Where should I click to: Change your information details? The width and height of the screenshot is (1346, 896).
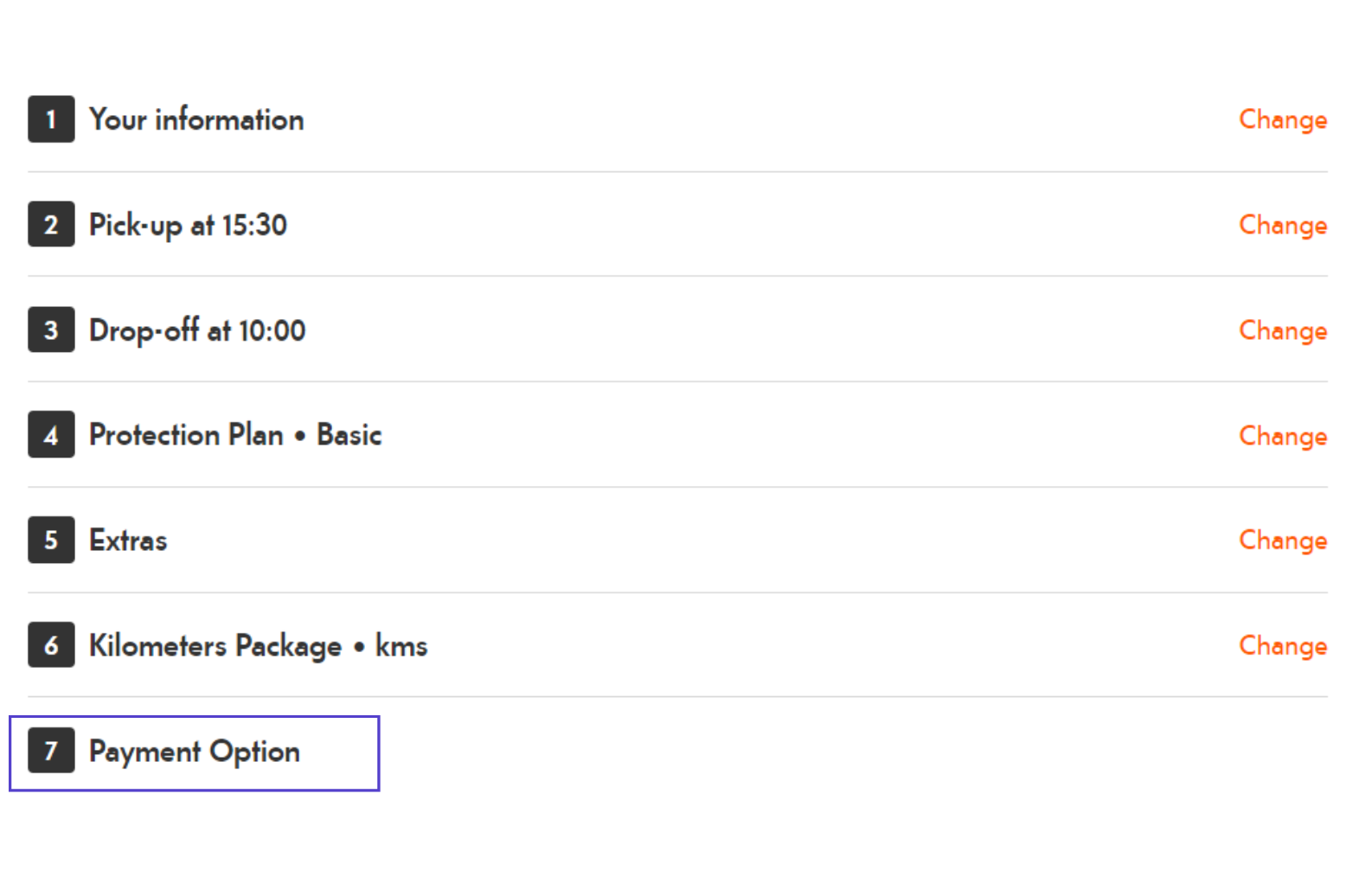click(x=1282, y=119)
